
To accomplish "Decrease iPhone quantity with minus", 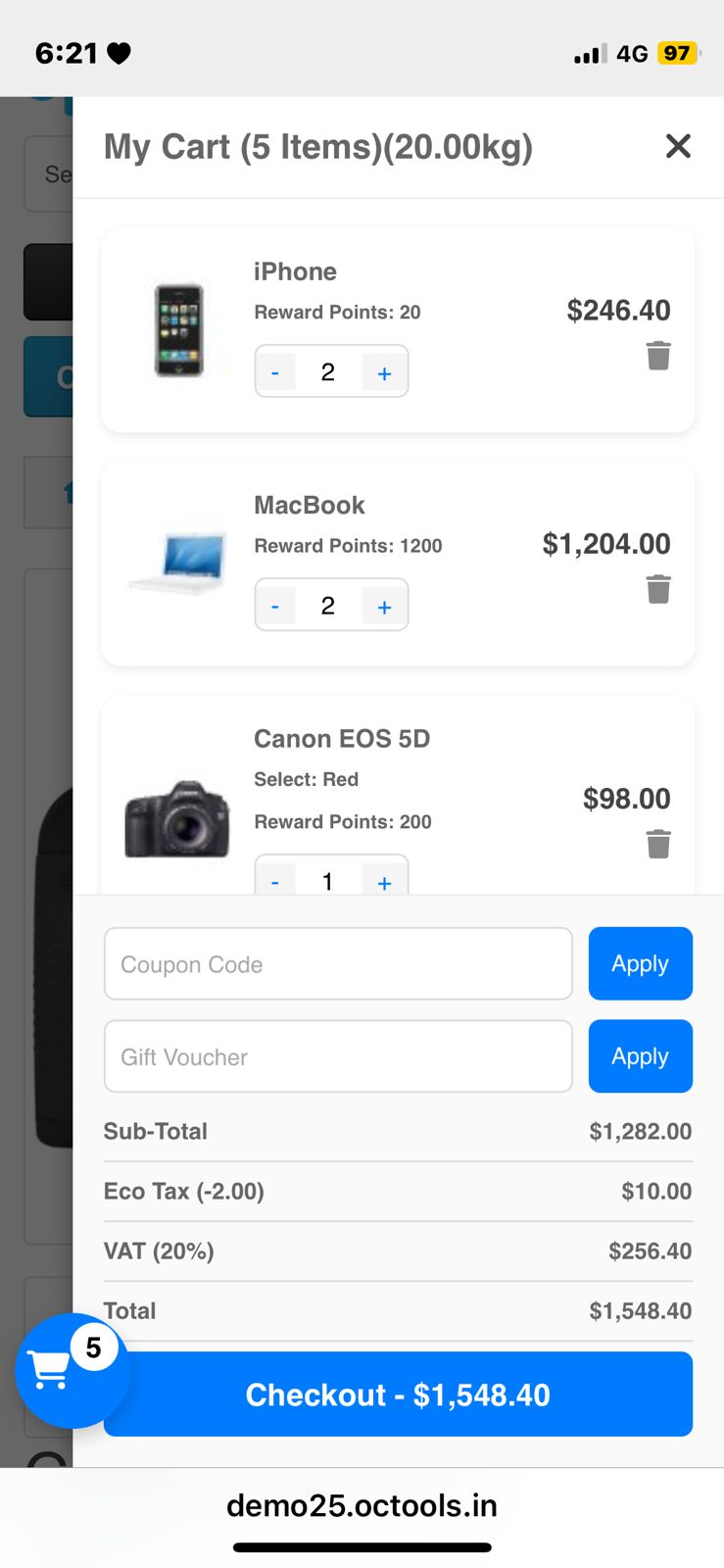I will [275, 372].
